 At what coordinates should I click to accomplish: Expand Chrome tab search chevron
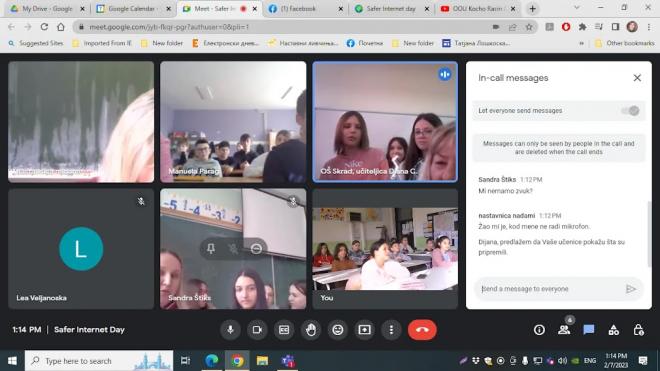(x=577, y=8)
